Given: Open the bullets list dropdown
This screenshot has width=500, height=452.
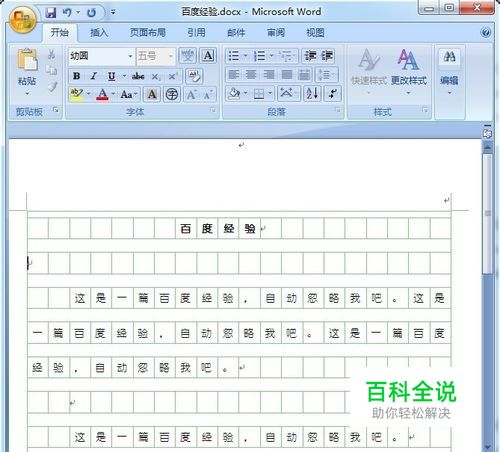Looking at the screenshot, I should tap(245, 56).
